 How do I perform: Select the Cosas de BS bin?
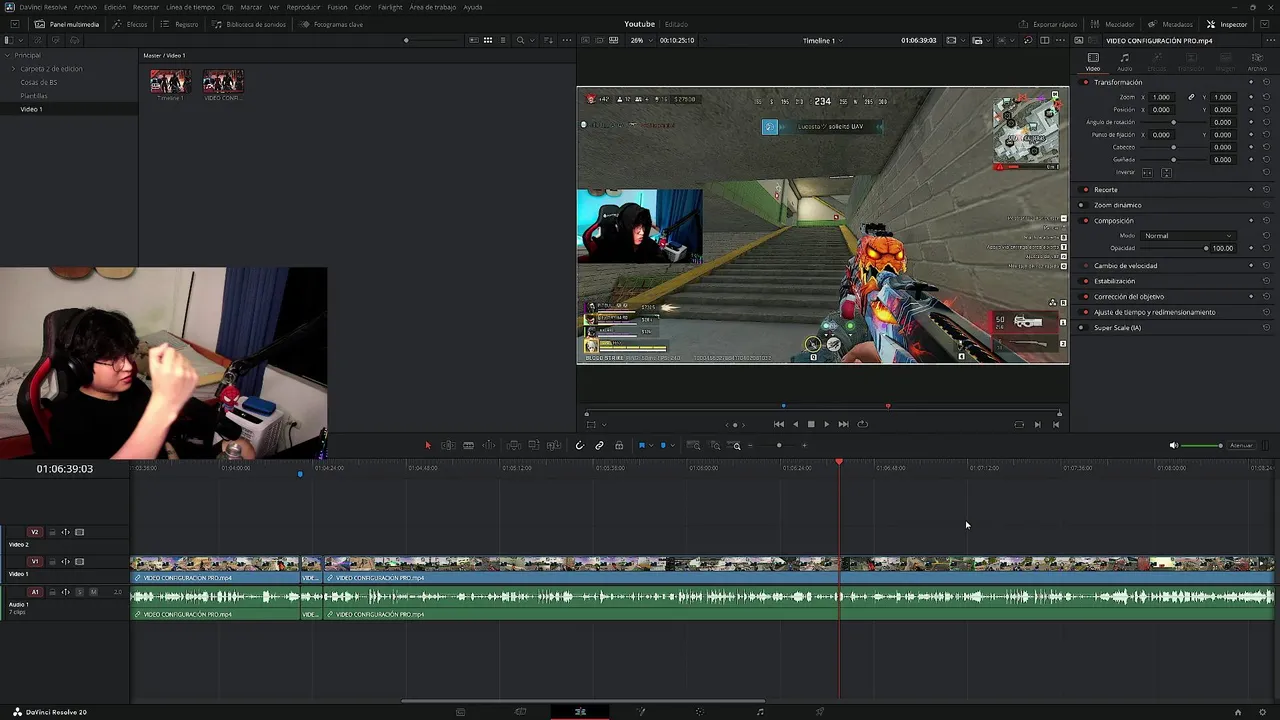coord(39,82)
